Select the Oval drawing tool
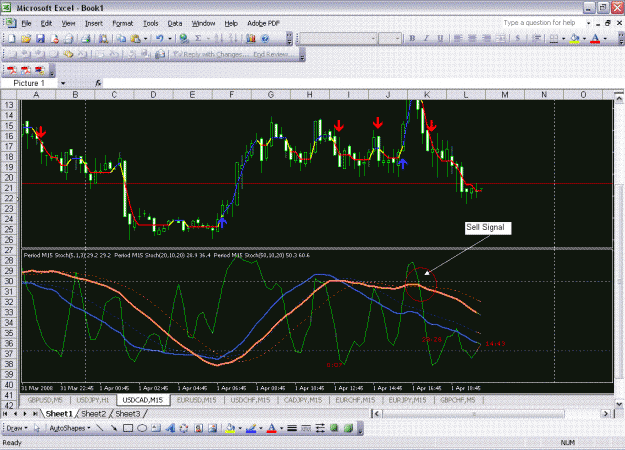 click(x=142, y=428)
